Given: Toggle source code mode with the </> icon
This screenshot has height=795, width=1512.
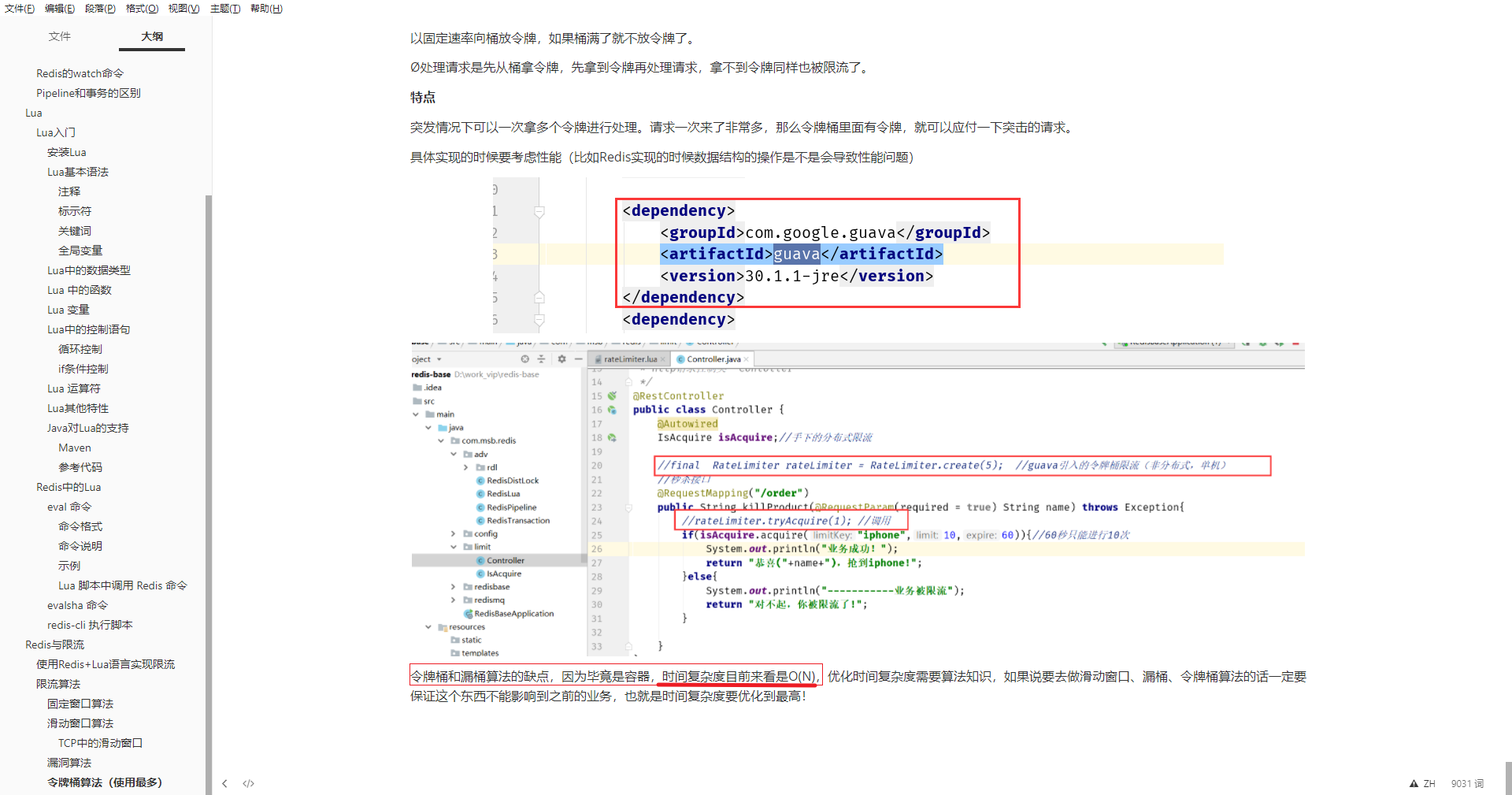Looking at the screenshot, I should 248,783.
